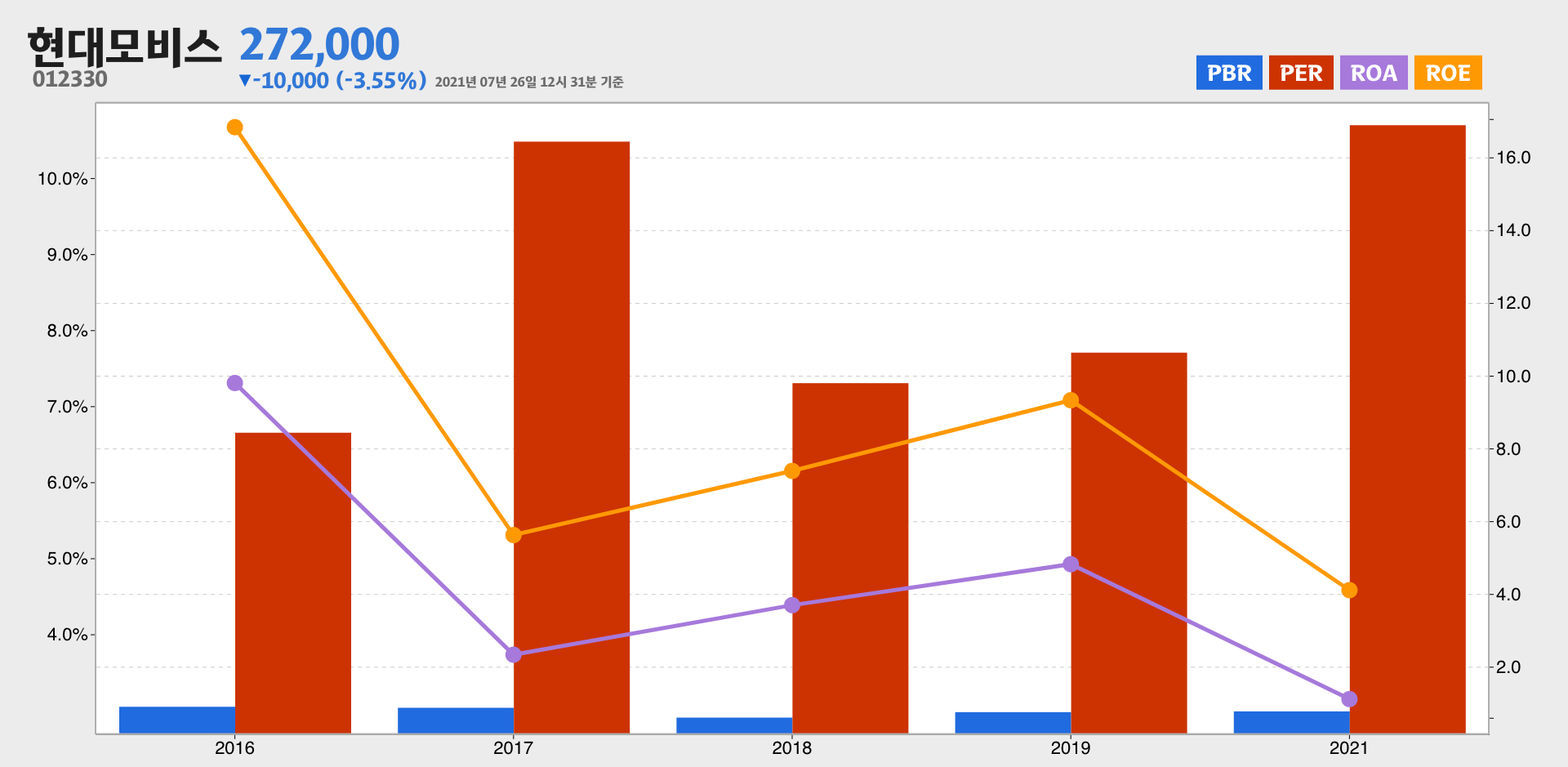Click the 2019 x-axis label
The height and width of the screenshot is (767, 1568).
[x=1071, y=748]
